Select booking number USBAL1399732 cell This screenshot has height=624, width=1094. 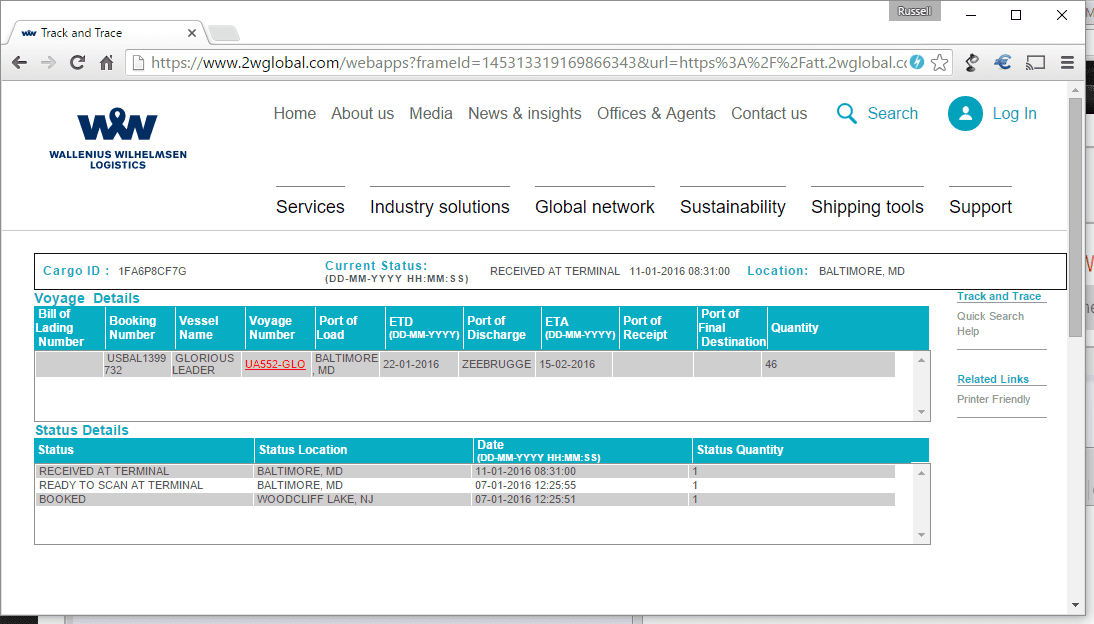[x=137, y=364]
